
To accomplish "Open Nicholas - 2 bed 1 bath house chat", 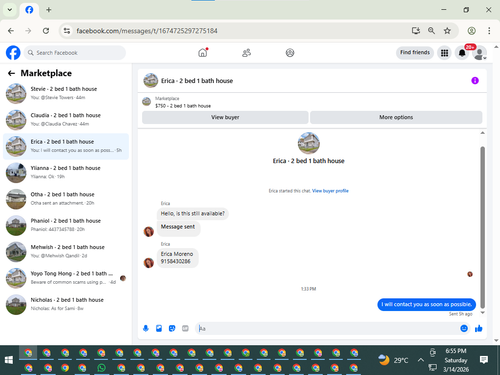I will point(66,304).
